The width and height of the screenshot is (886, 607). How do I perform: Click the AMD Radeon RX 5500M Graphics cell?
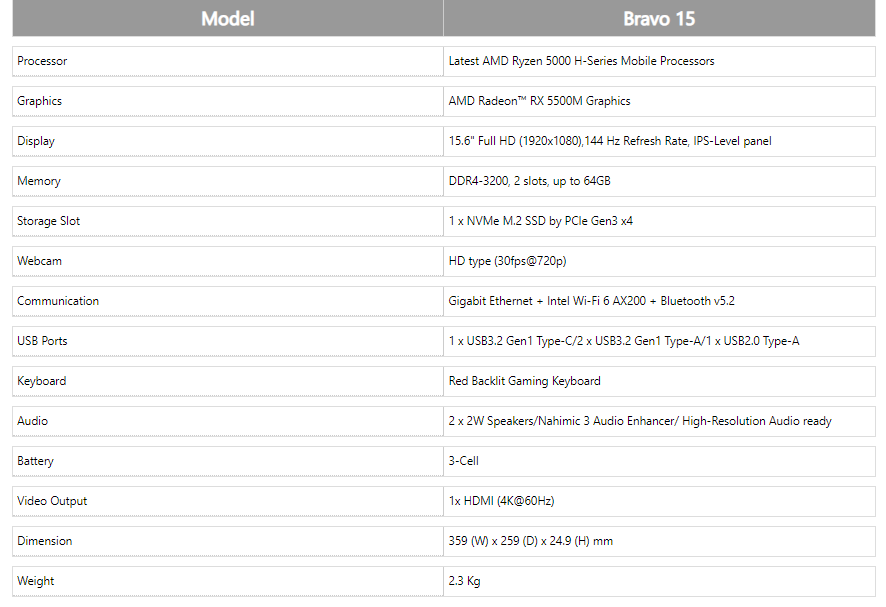tap(659, 101)
